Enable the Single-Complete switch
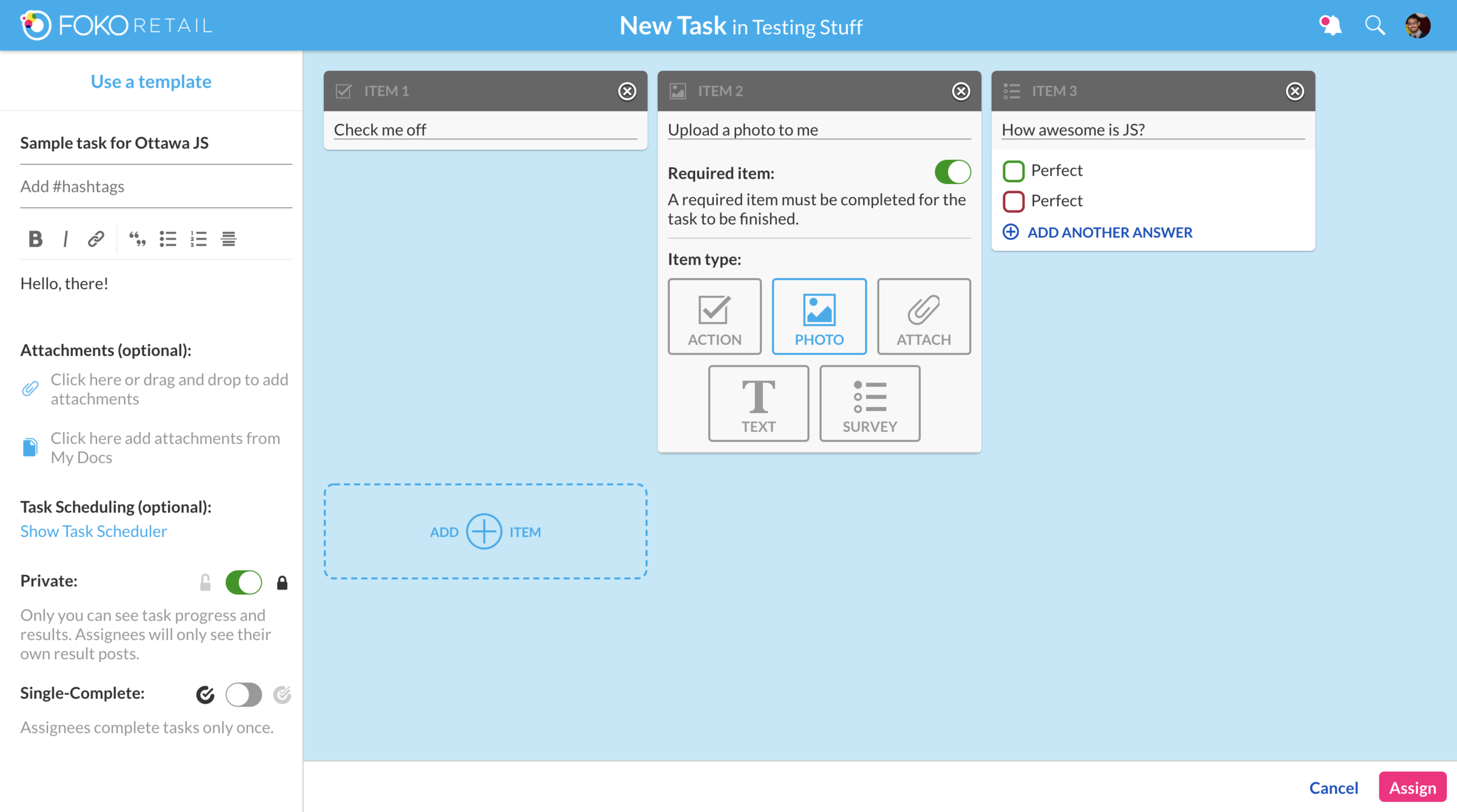 (x=243, y=694)
